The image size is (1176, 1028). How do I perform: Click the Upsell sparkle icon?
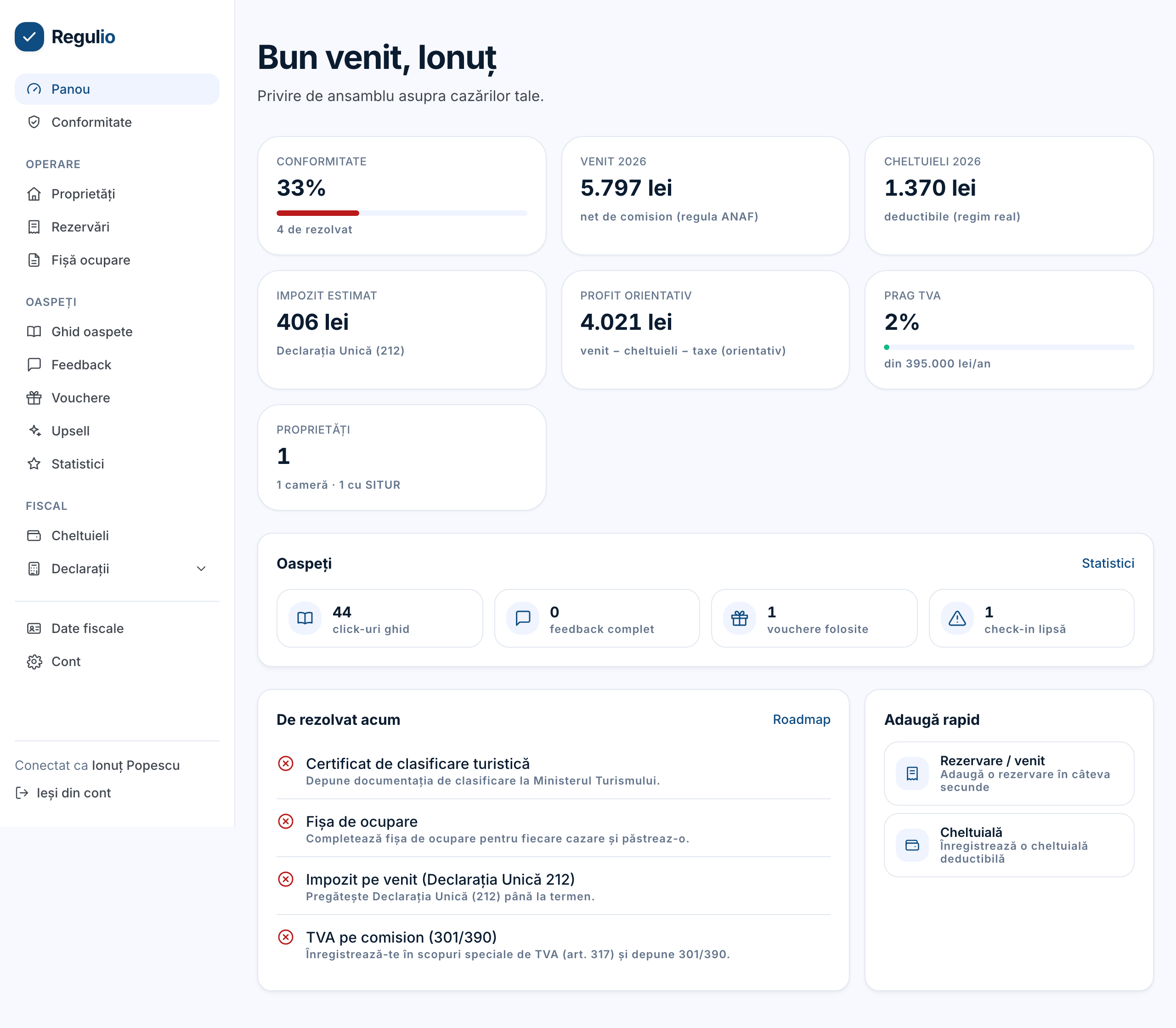(34, 431)
